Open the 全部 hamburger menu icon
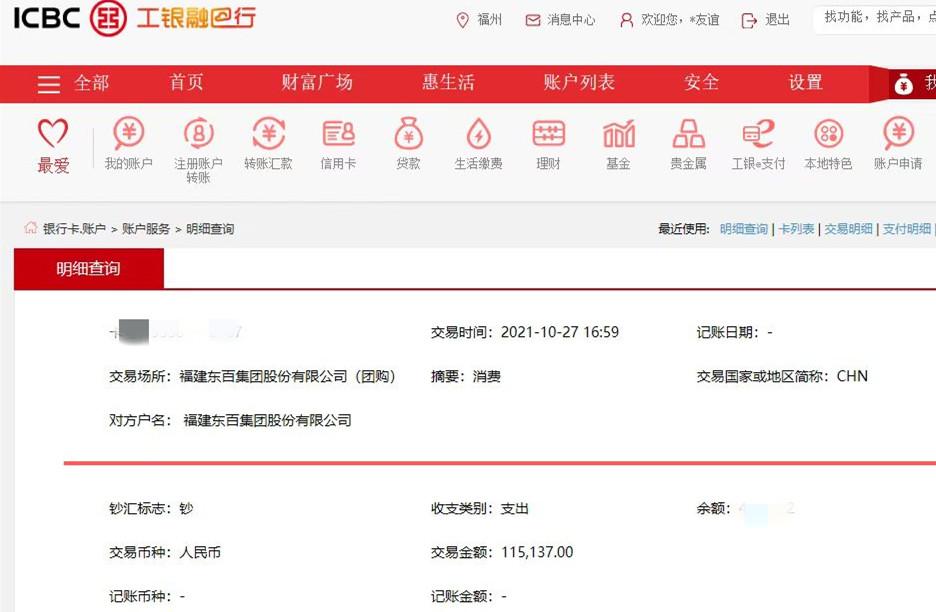Screen dimensions: 936x612 (x=49, y=84)
